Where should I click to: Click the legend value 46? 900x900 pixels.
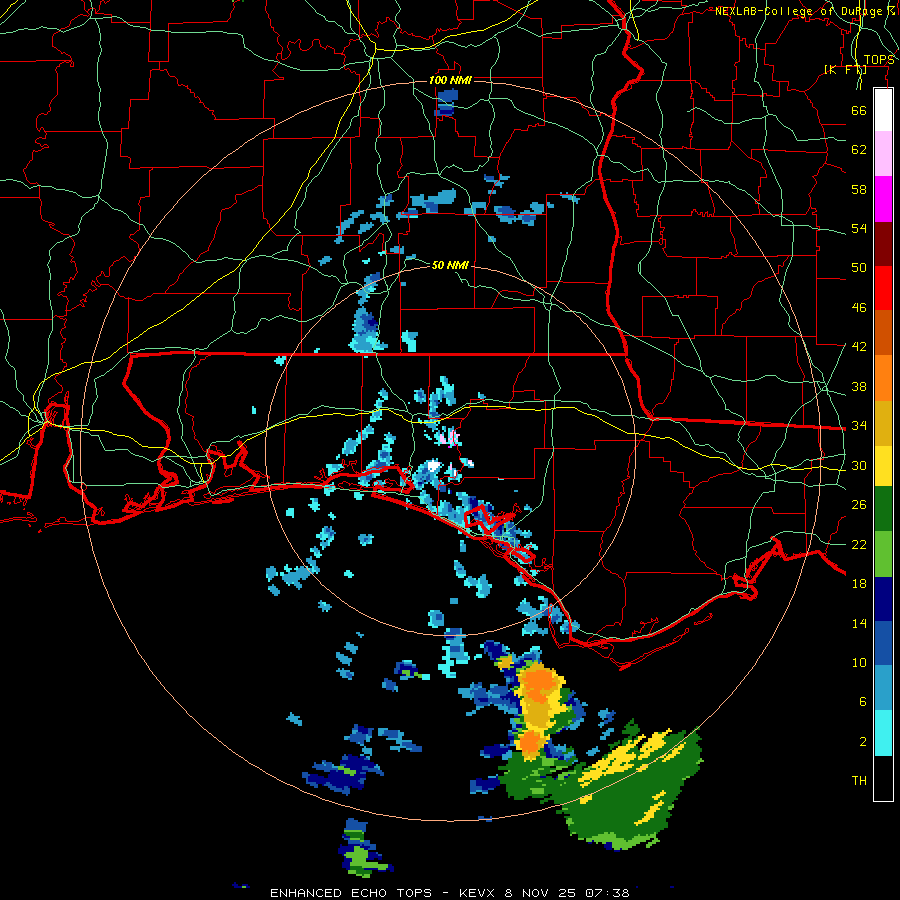(859, 308)
